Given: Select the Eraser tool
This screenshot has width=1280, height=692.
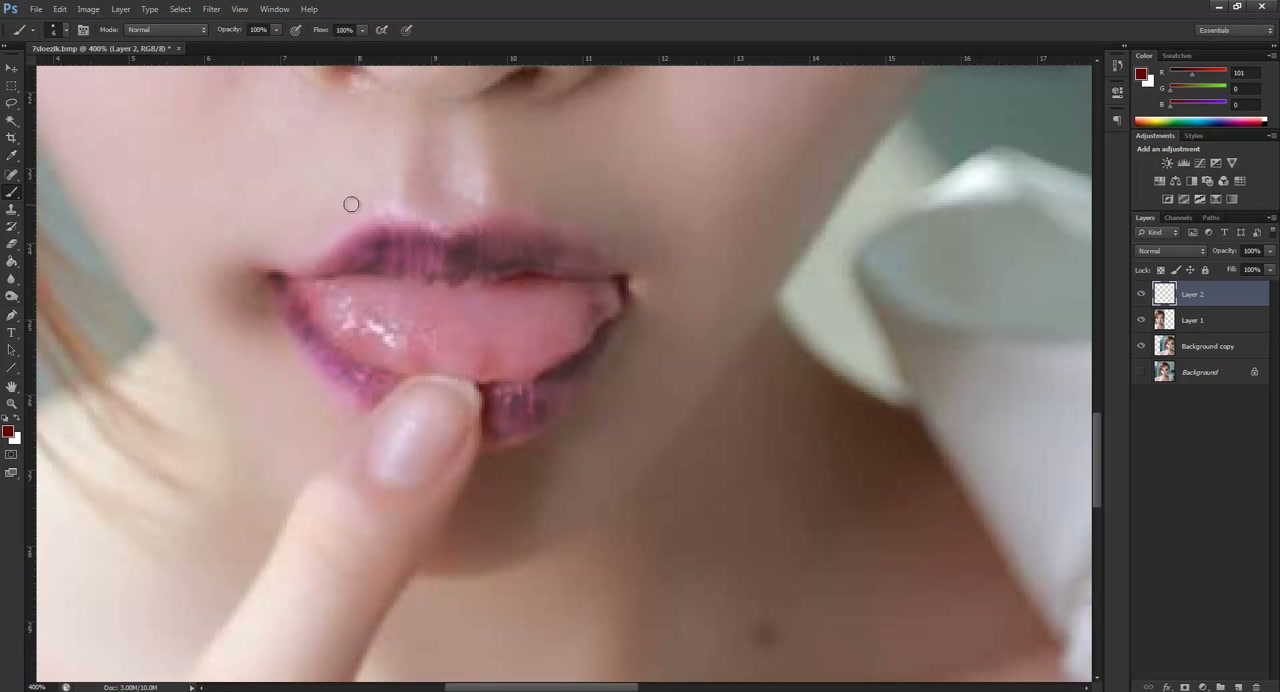Looking at the screenshot, I should [11, 244].
